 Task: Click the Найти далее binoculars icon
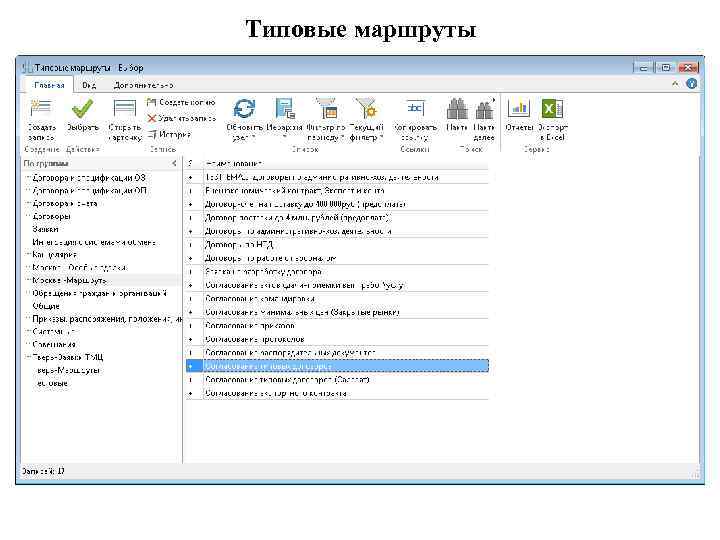pyautogui.click(x=484, y=109)
